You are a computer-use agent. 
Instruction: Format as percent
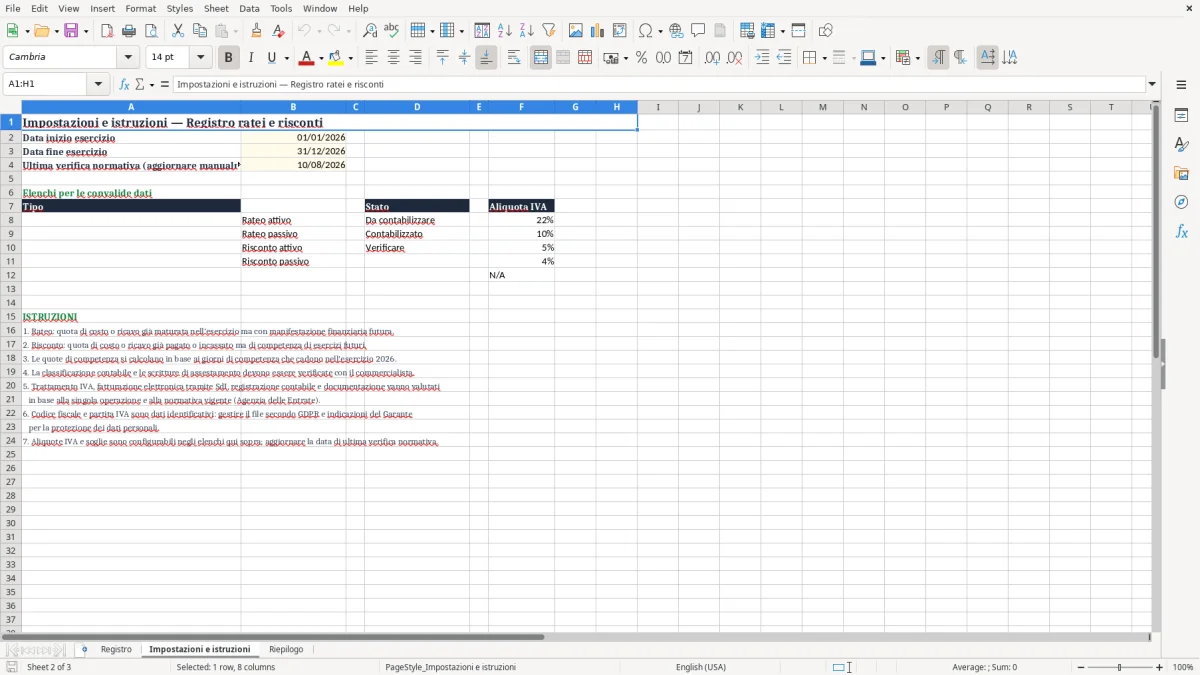pyautogui.click(x=641, y=58)
